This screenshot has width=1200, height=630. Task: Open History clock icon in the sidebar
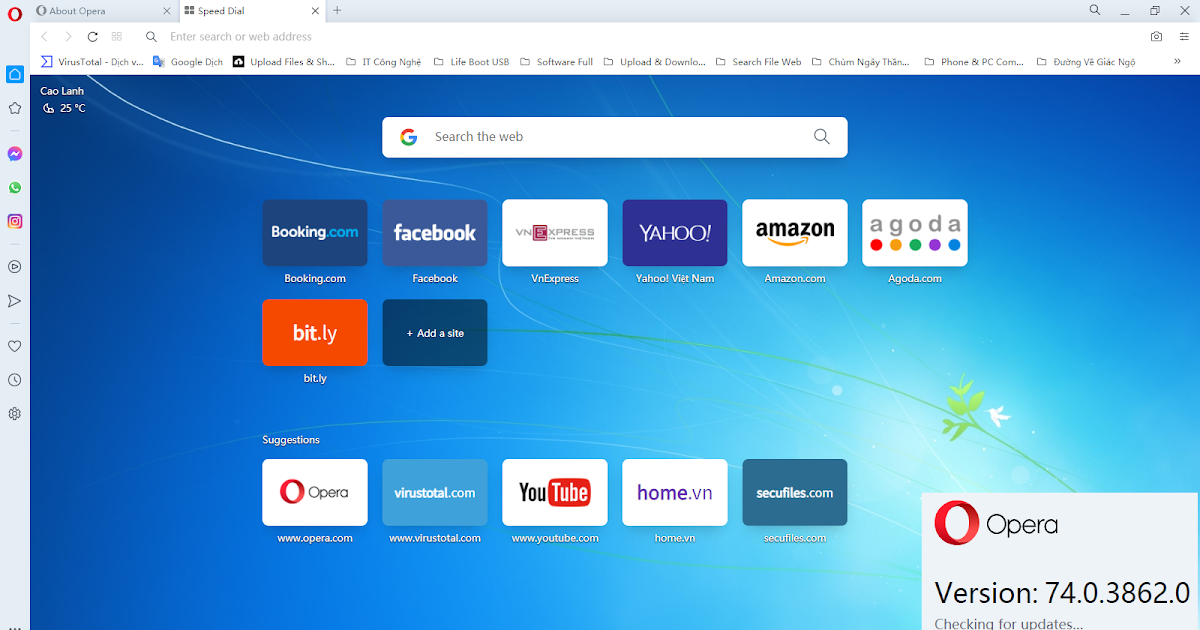(x=15, y=380)
